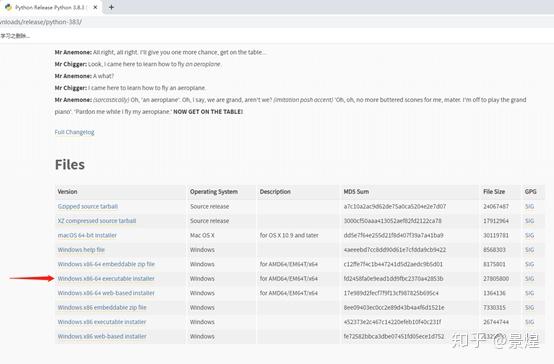Select the Mac OS X operating system cell
The image size is (554, 364).
click(x=202, y=235)
